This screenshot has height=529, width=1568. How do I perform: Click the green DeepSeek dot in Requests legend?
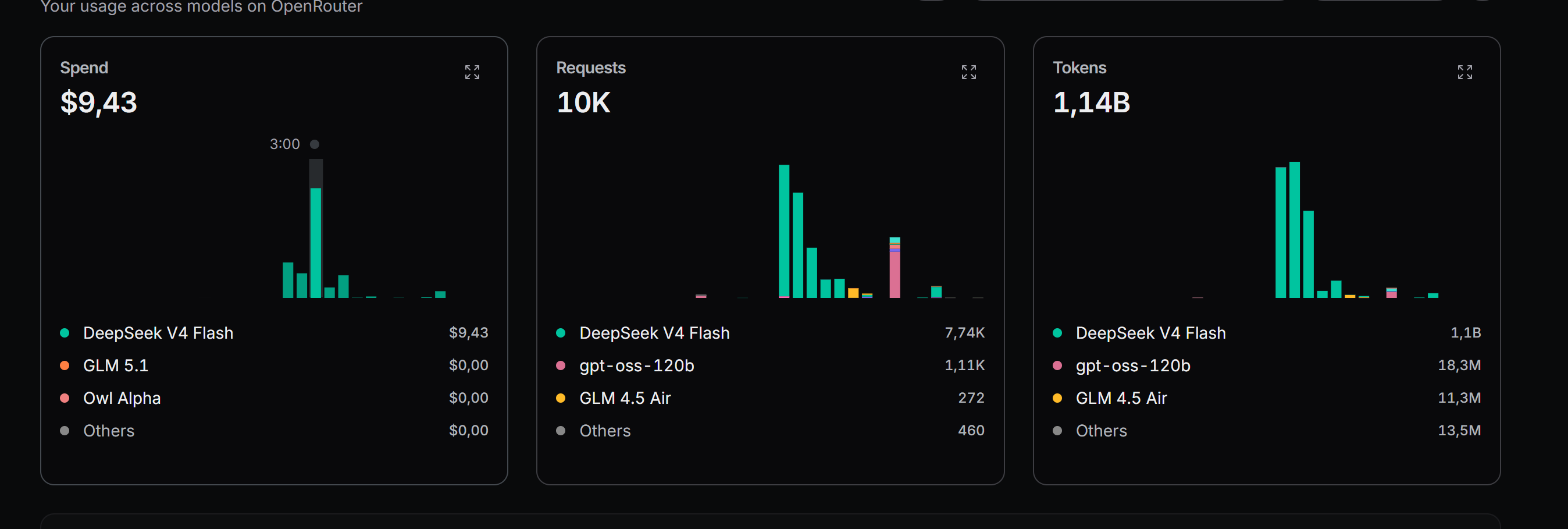561,333
